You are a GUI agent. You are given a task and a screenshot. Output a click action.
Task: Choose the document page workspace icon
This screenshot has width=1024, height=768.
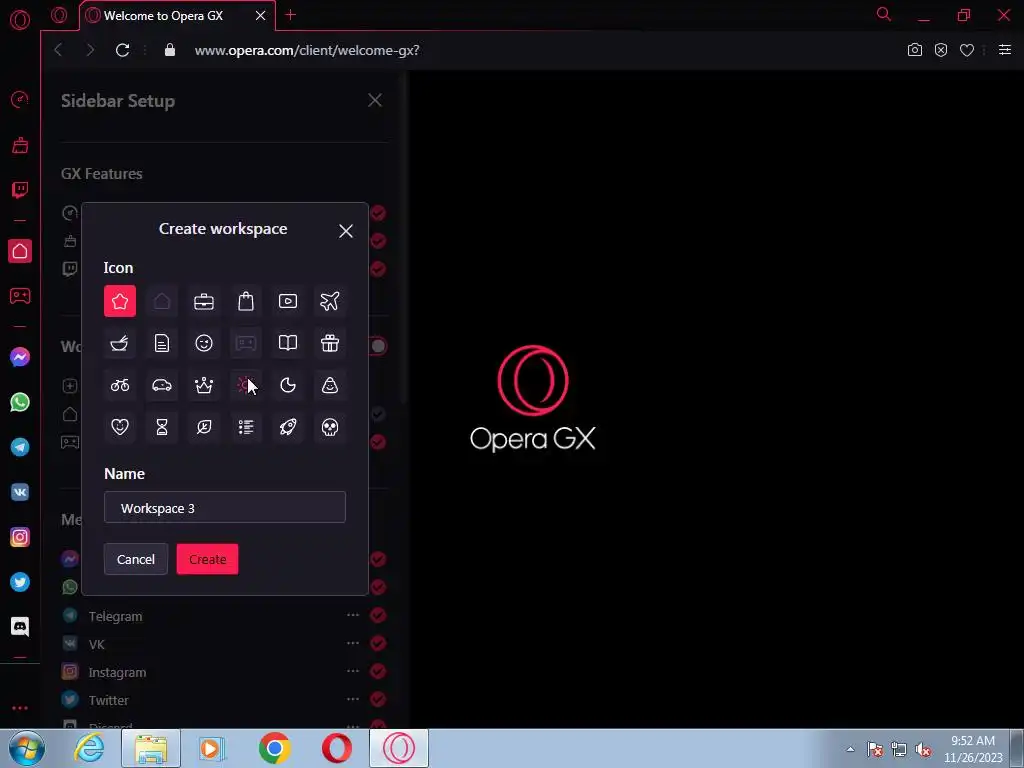[x=162, y=343]
